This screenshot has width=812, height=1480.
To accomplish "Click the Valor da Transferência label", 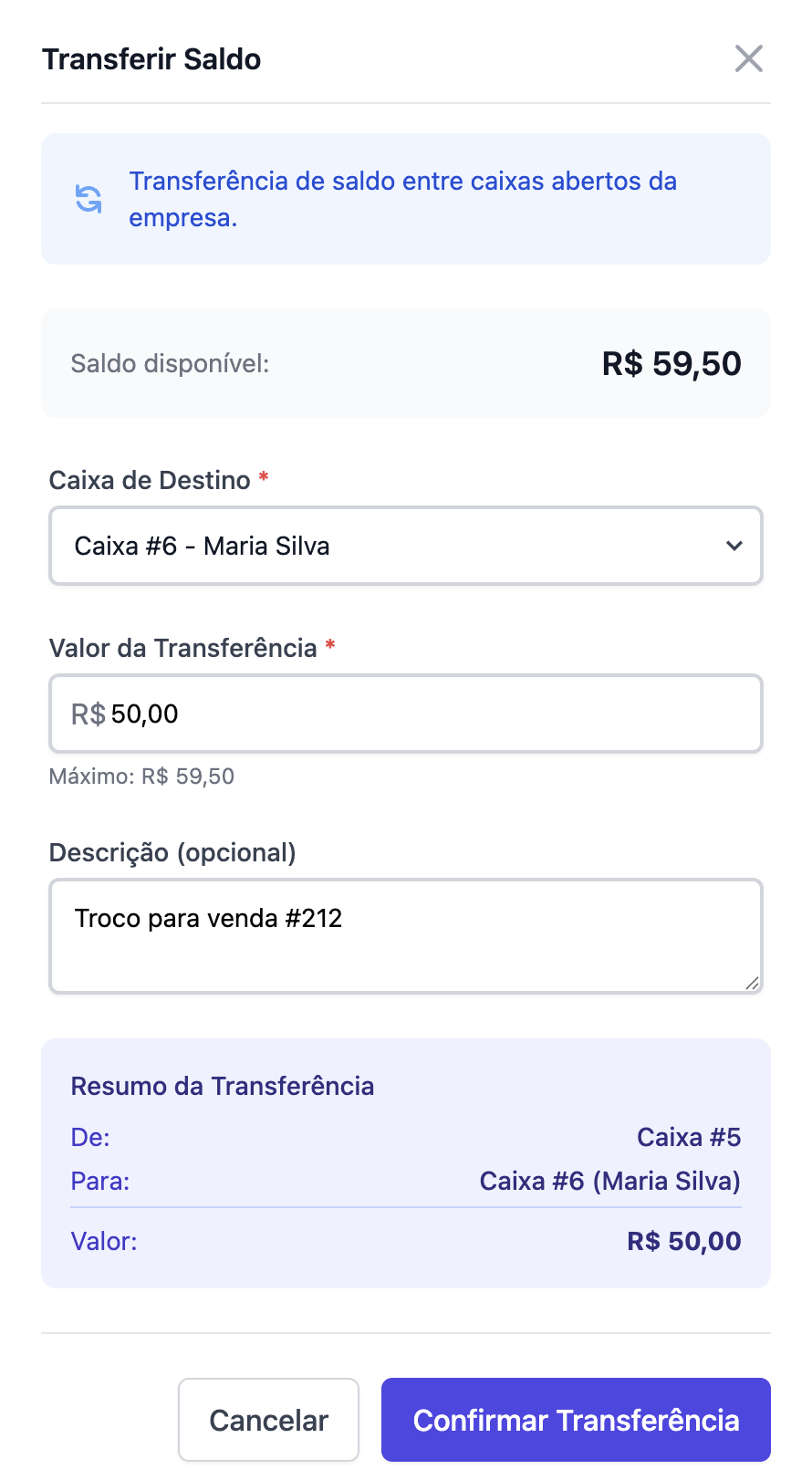I will [x=183, y=648].
